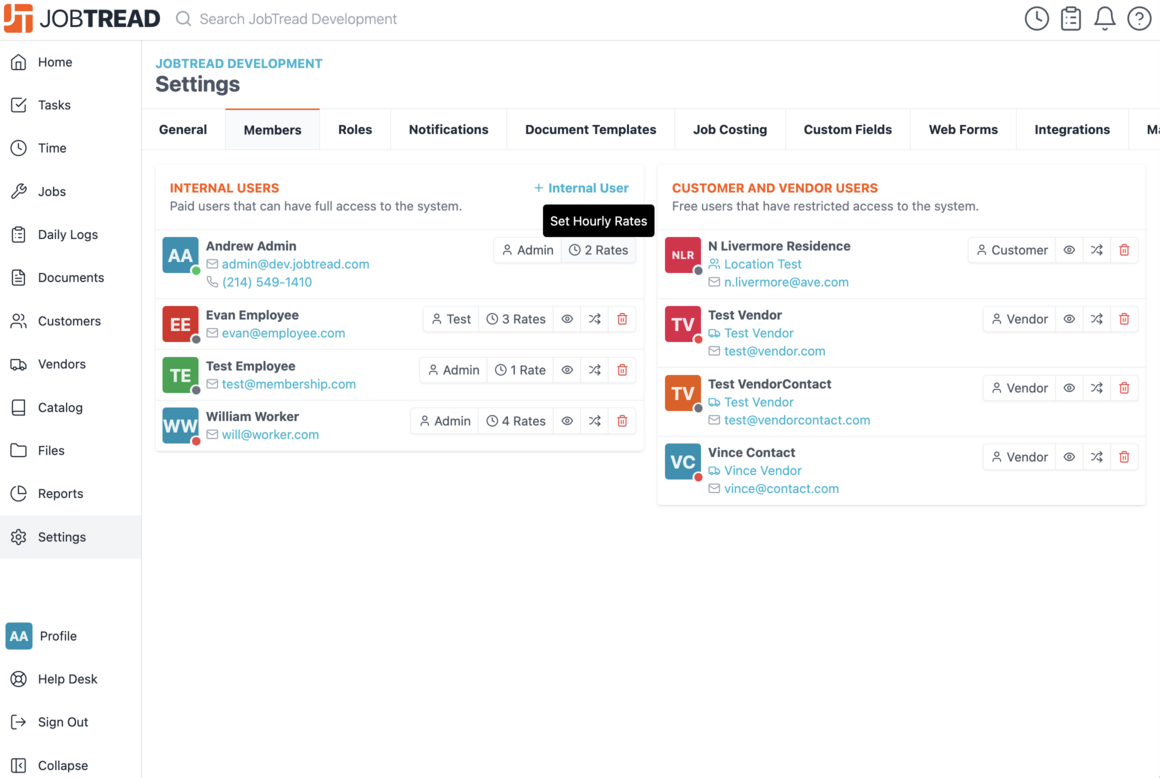Image resolution: width=1160 pixels, height=778 pixels.
Task: Click the NLR avatar for Livermore Residence
Action: [x=682, y=255]
